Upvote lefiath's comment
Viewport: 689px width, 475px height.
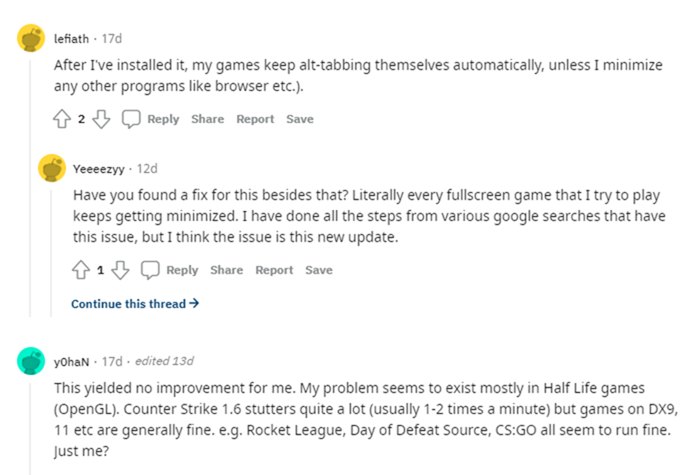62,119
